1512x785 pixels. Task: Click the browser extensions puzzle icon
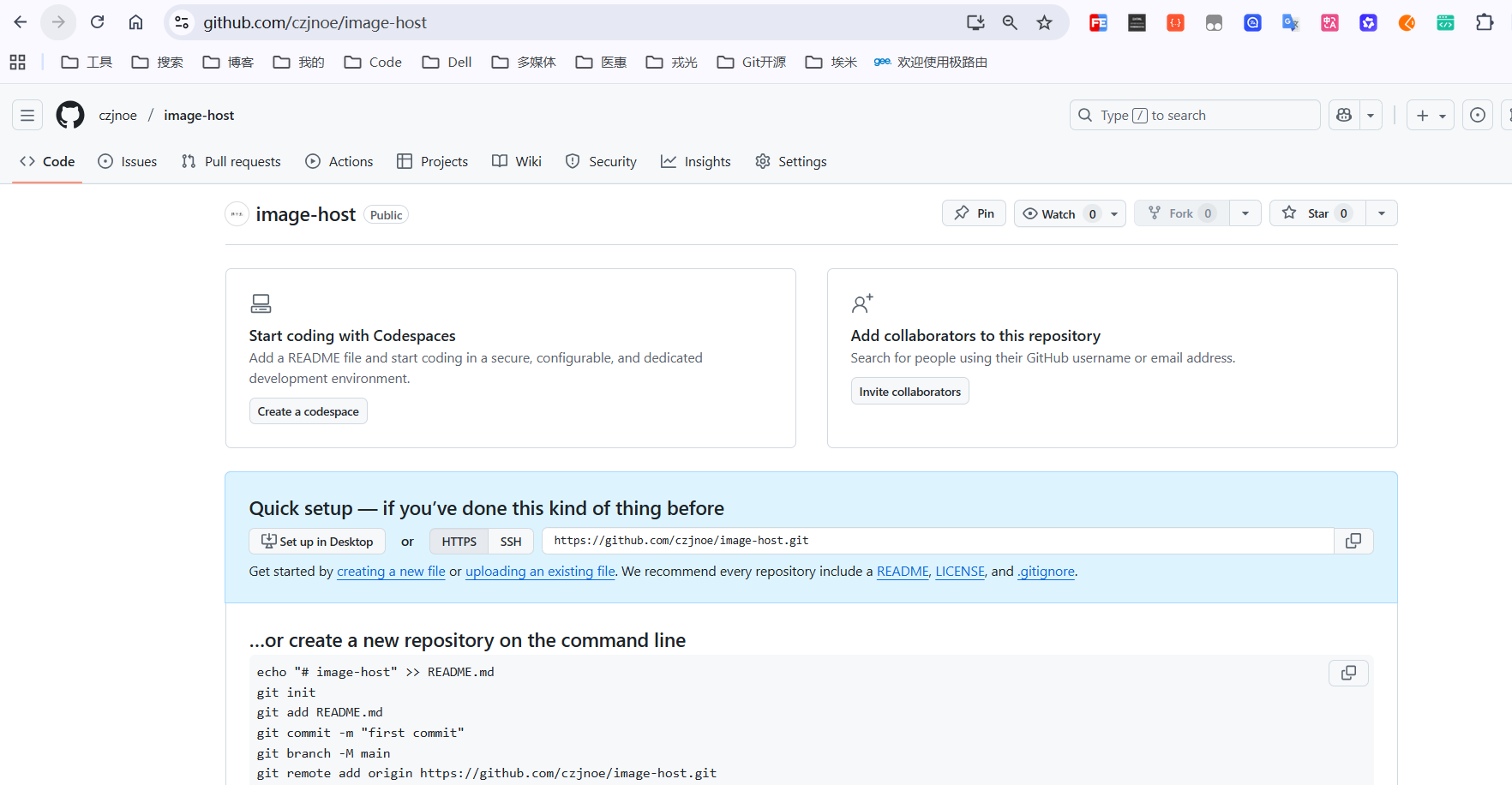click(1485, 22)
